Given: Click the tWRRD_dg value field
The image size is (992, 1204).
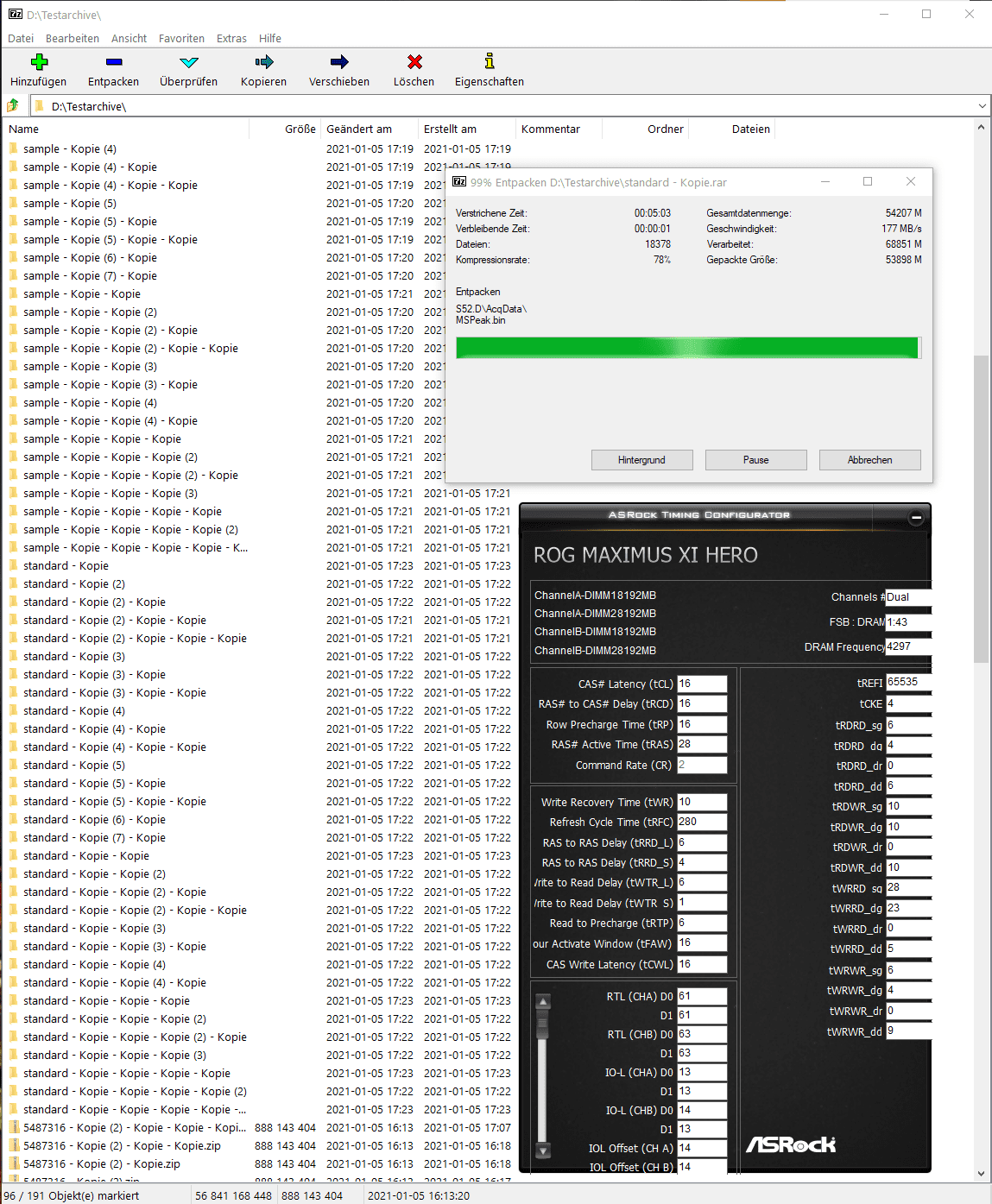Looking at the screenshot, I should 909,908.
